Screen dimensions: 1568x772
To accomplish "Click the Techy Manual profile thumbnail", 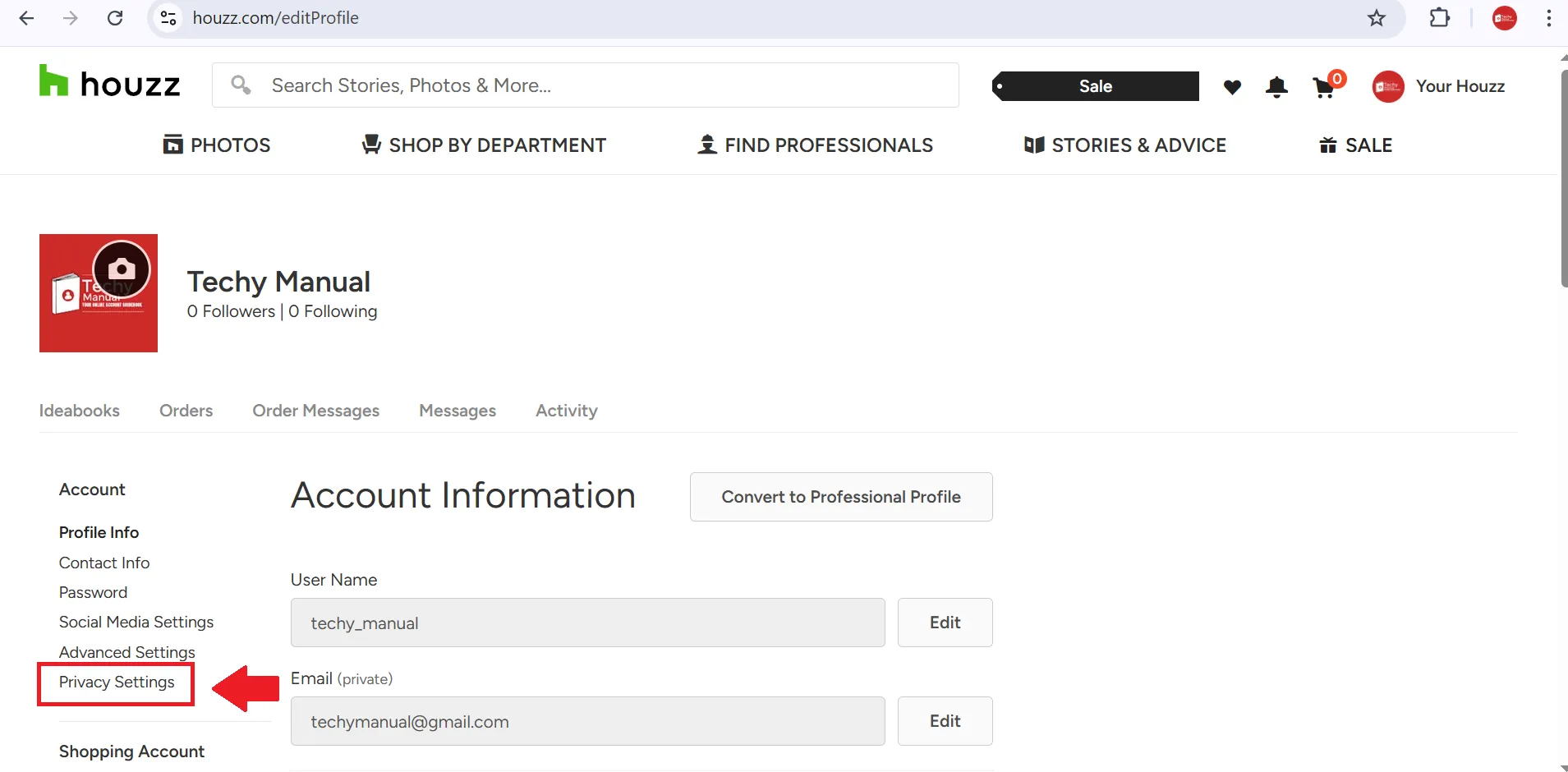I will pos(98,292).
